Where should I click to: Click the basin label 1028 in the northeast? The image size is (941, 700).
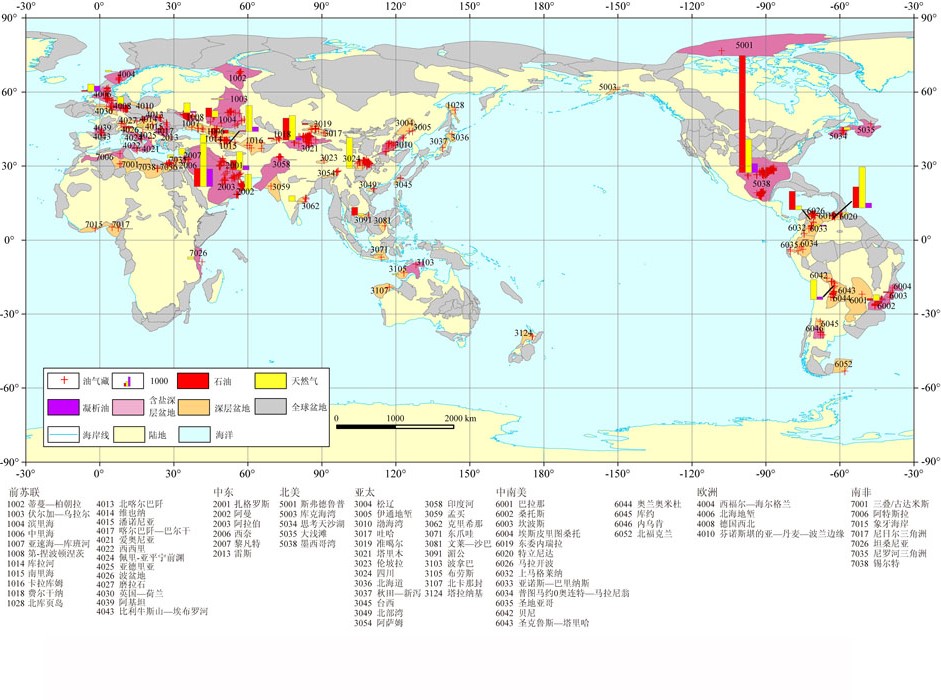coord(455,105)
